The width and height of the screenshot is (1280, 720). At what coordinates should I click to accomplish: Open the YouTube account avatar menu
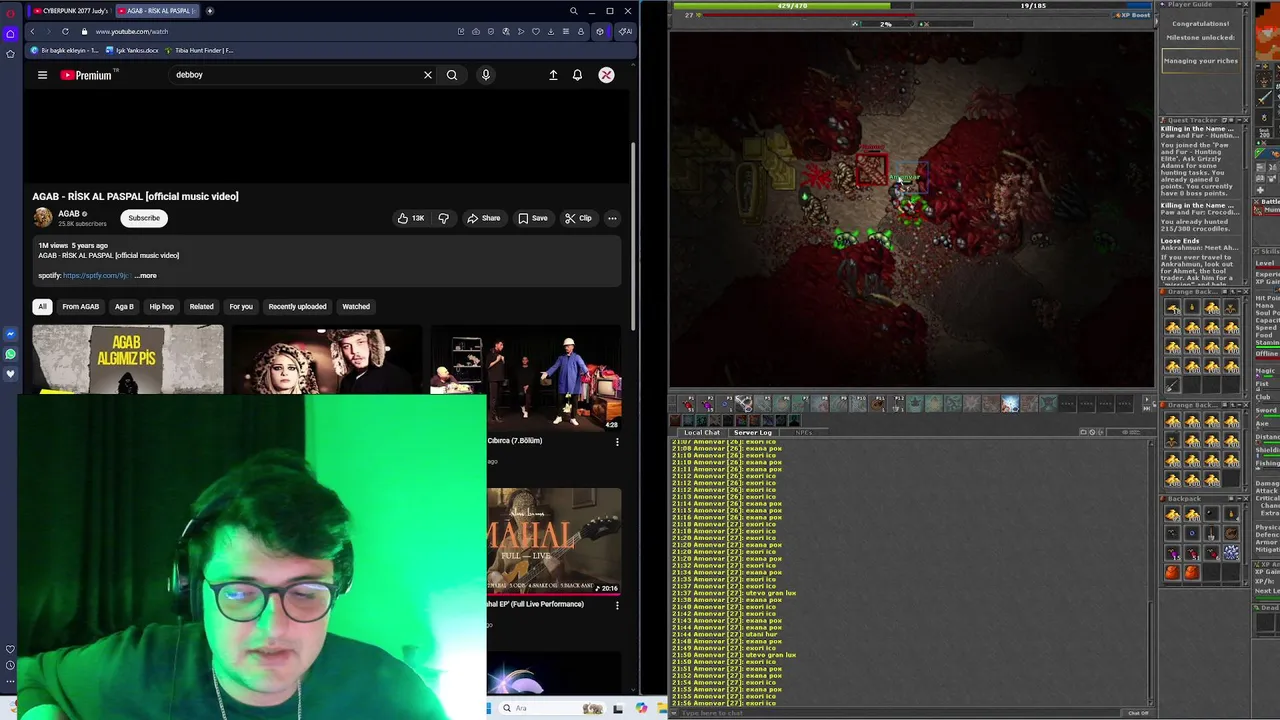606,75
